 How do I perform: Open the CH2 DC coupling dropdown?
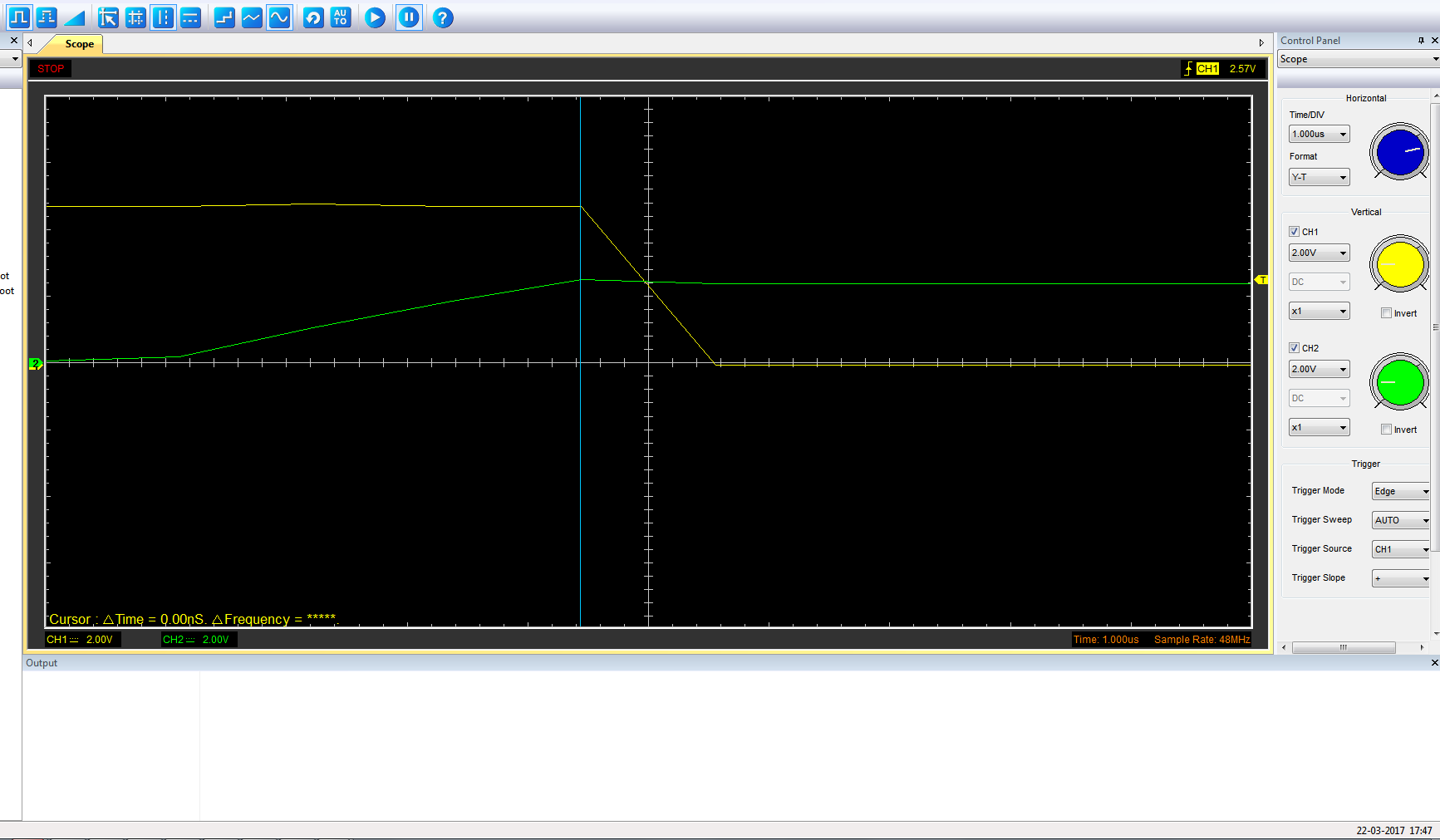coord(1320,398)
